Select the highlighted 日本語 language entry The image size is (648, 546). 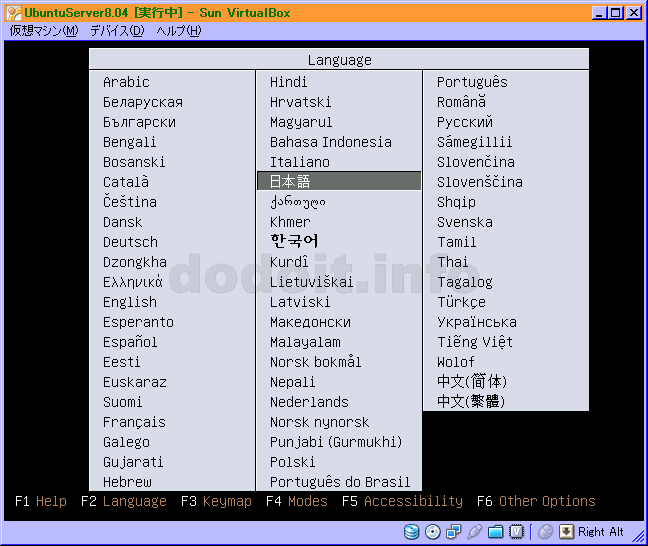tap(339, 181)
